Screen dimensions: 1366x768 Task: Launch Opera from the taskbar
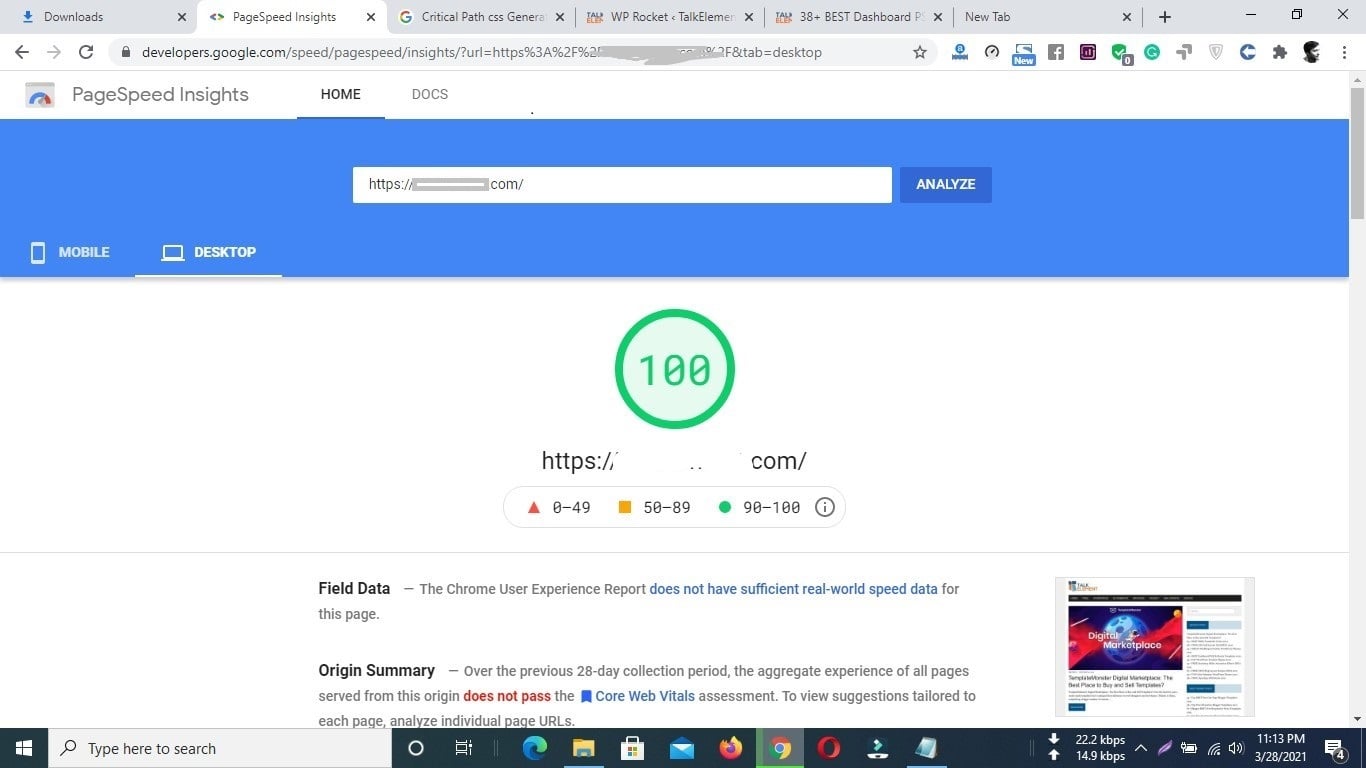(x=829, y=748)
